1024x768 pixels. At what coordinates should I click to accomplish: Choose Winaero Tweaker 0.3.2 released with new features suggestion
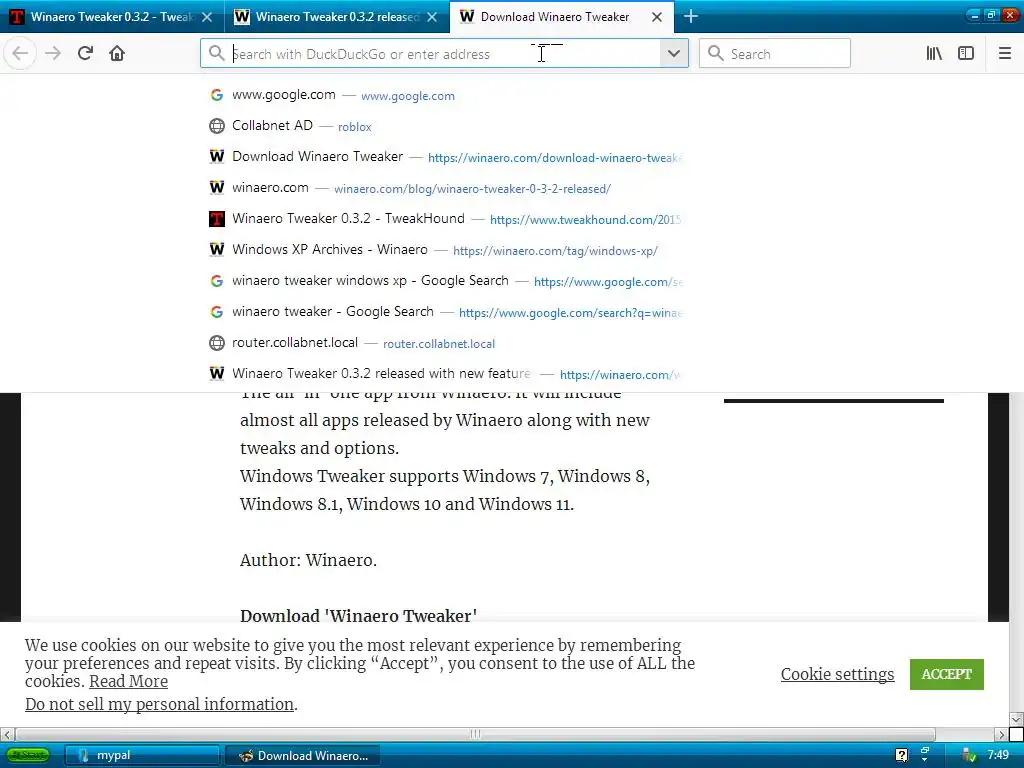444,374
